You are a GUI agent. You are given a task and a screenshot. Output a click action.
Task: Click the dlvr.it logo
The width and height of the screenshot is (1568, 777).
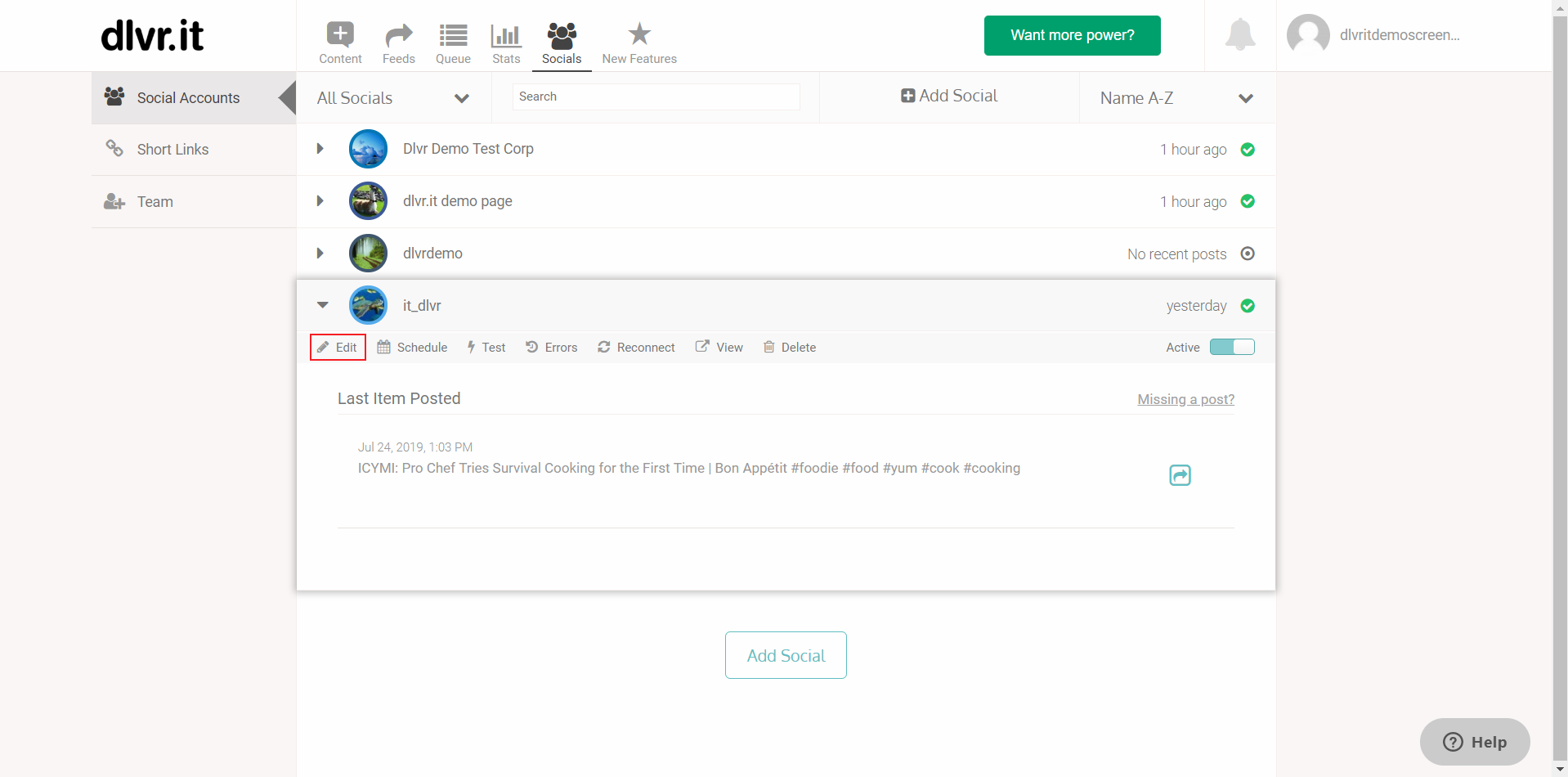click(152, 35)
